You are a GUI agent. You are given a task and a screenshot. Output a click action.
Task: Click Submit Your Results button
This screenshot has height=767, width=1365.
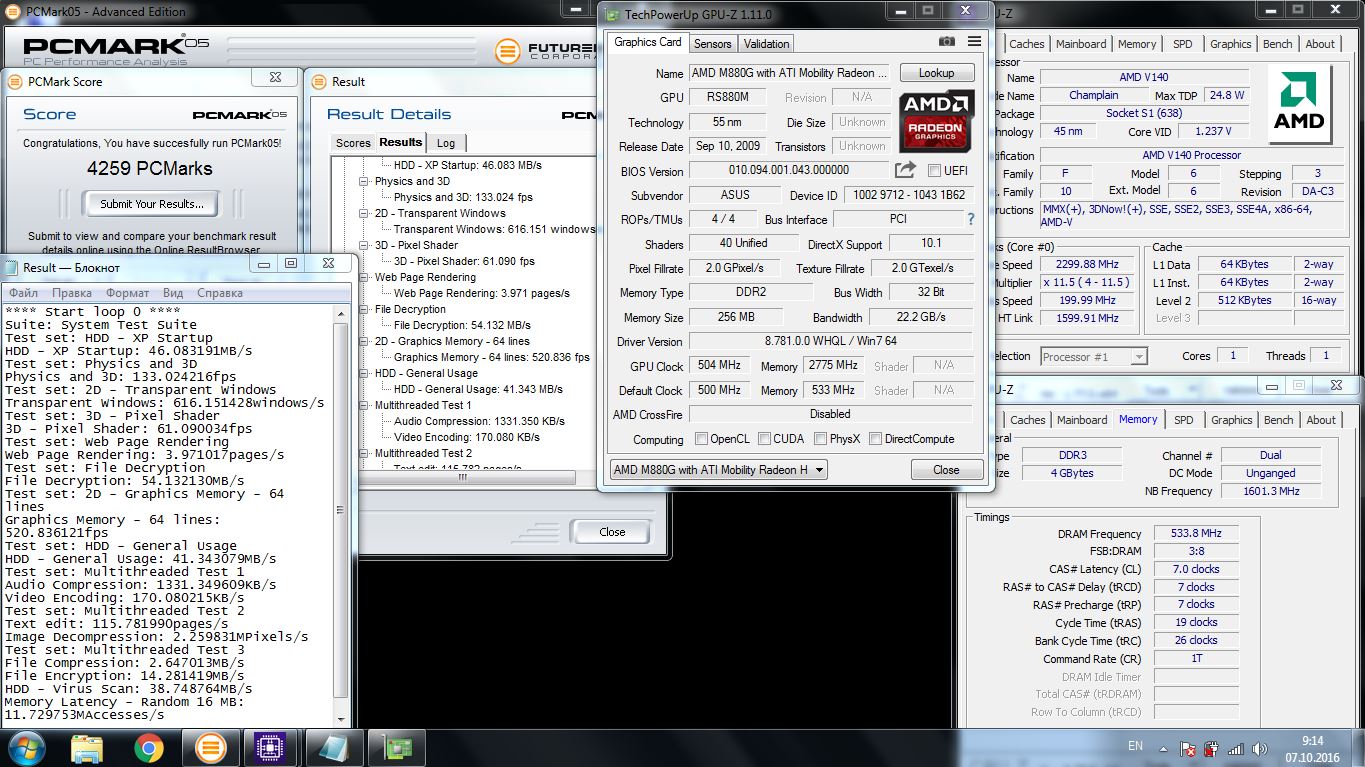click(152, 204)
